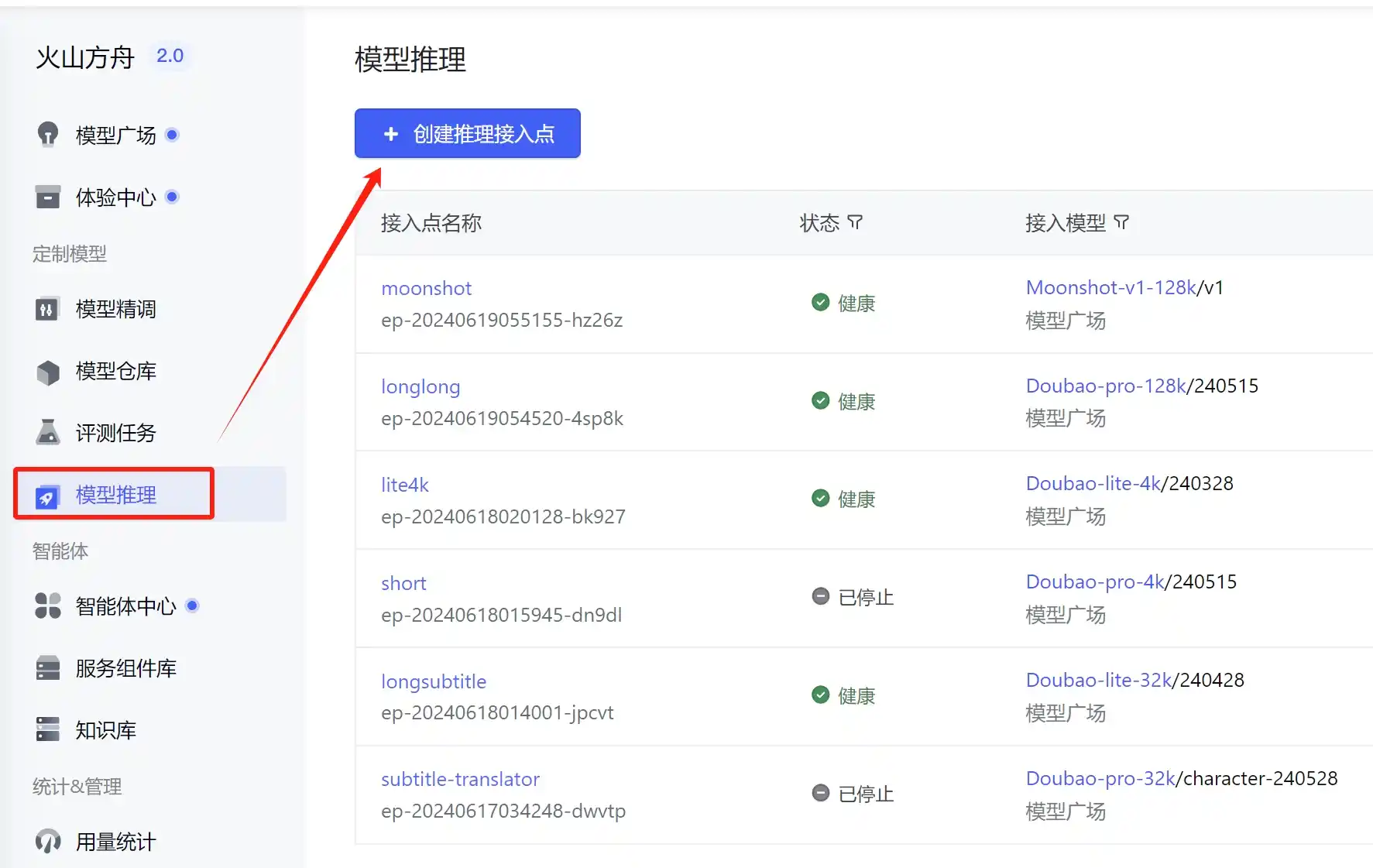
Task: Click the 模型推理 rocket icon
Action: (x=47, y=496)
